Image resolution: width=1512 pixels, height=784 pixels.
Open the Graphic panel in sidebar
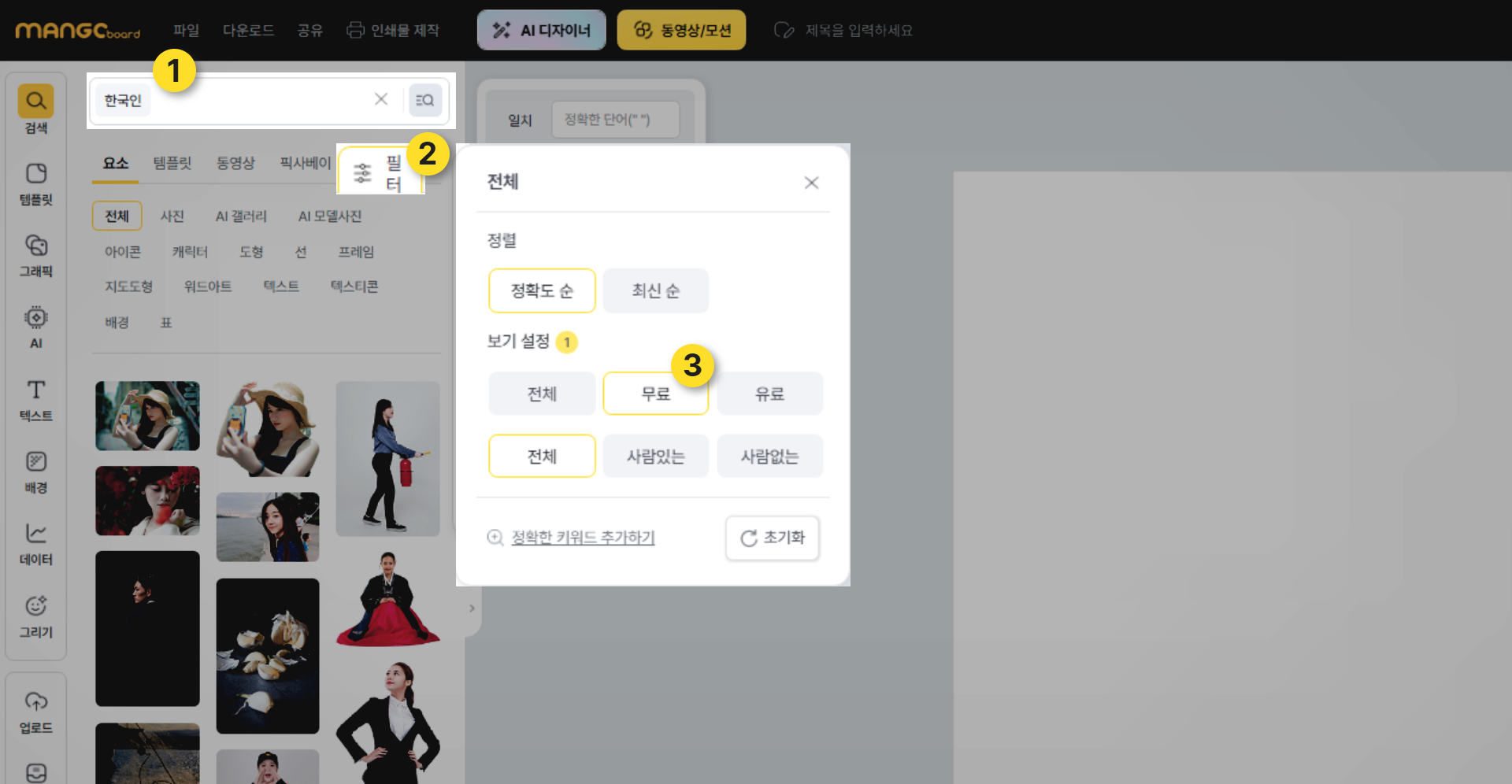[36, 255]
